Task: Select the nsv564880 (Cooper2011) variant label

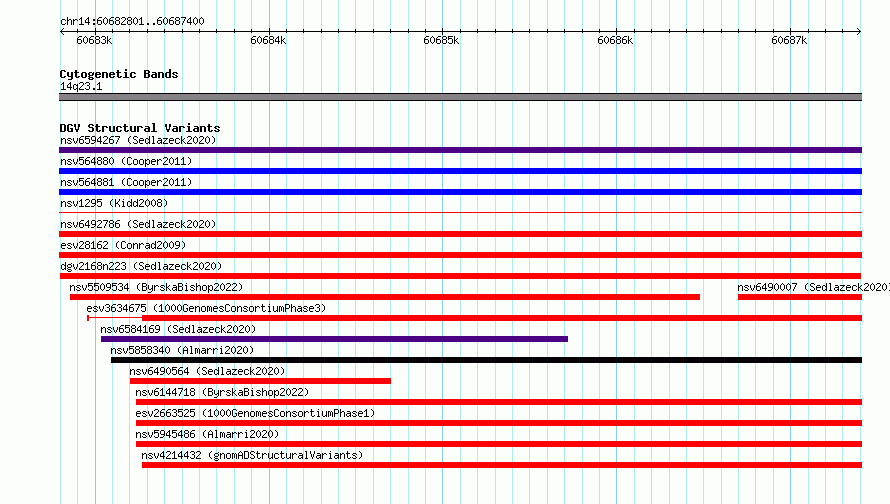Action: coord(126,161)
